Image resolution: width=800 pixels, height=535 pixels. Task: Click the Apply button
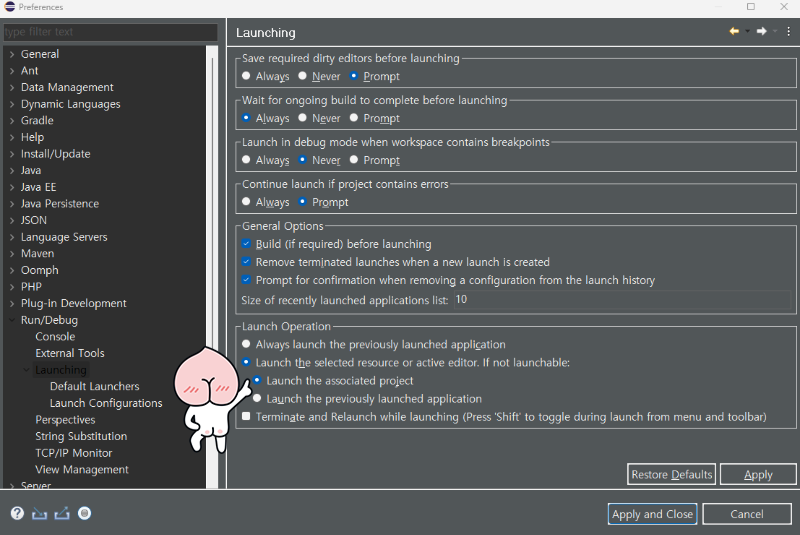(758, 474)
